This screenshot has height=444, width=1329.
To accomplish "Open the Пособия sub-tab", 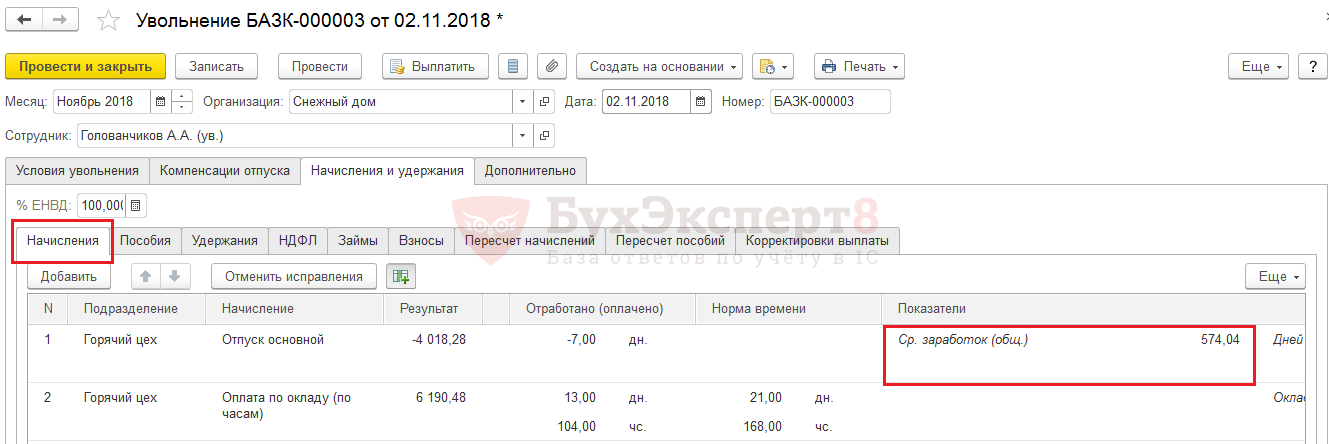I will pos(146,241).
